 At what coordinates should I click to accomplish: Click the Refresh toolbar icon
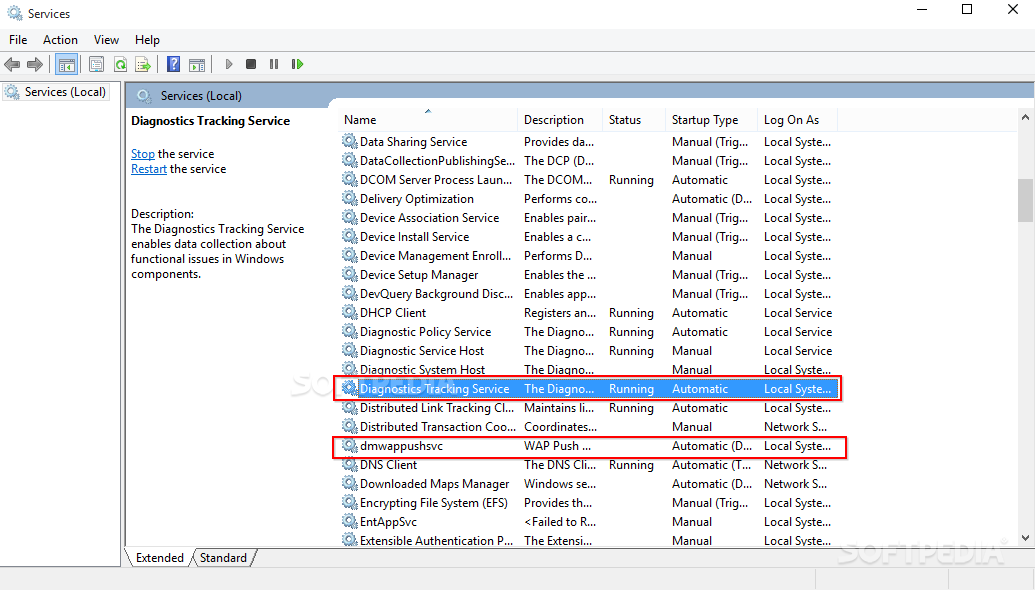click(x=120, y=64)
